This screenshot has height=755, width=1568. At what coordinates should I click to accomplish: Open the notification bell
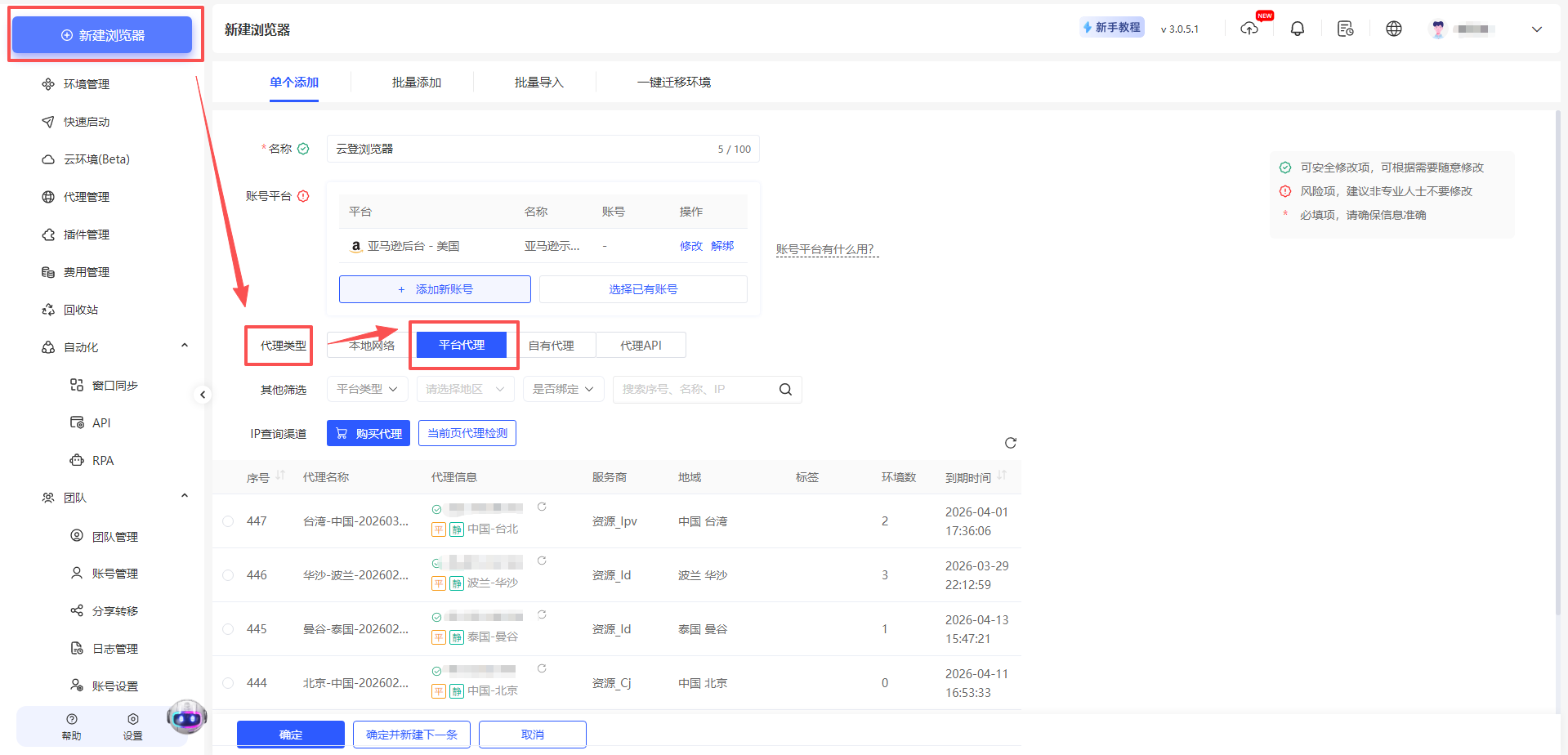pyautogui.click(x=1297, y=28)
